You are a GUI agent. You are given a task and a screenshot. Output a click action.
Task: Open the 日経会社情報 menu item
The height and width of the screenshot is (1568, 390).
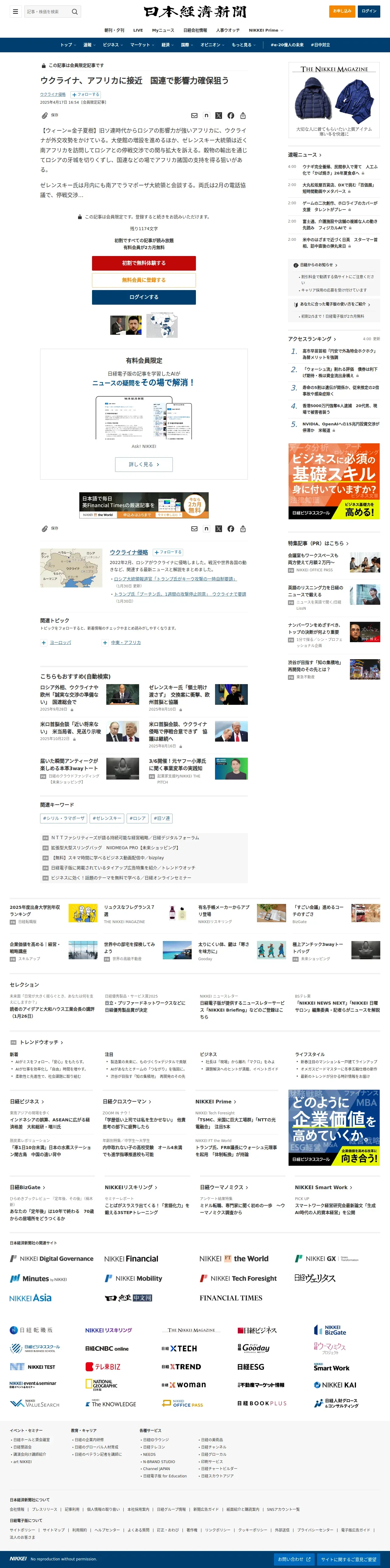195,30
